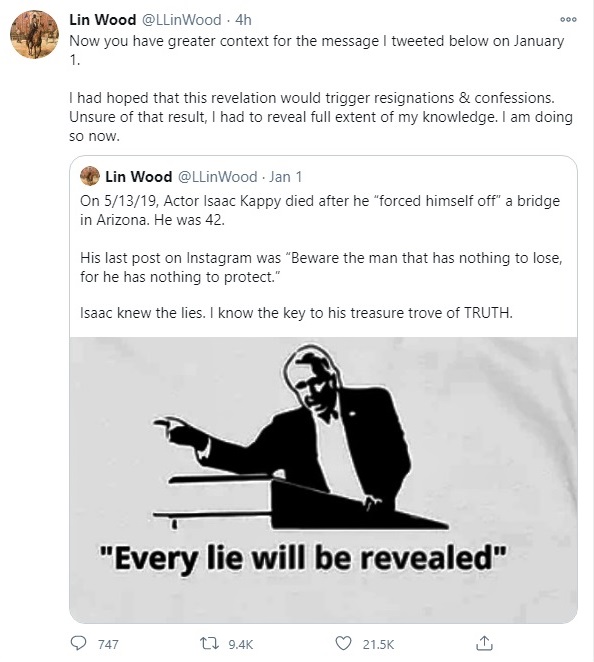
Task: Visit the @LLinWood handle in main tweet
Action: 180,20
